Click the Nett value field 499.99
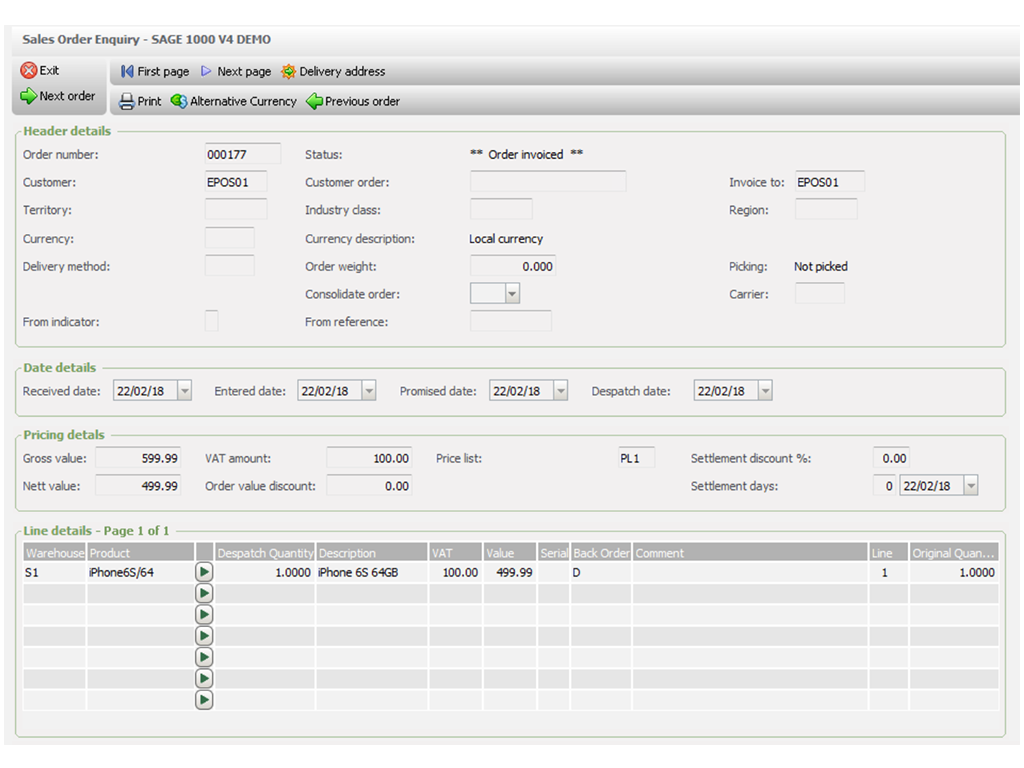This screenshot has width=1024, height=768. click(138, 486)
